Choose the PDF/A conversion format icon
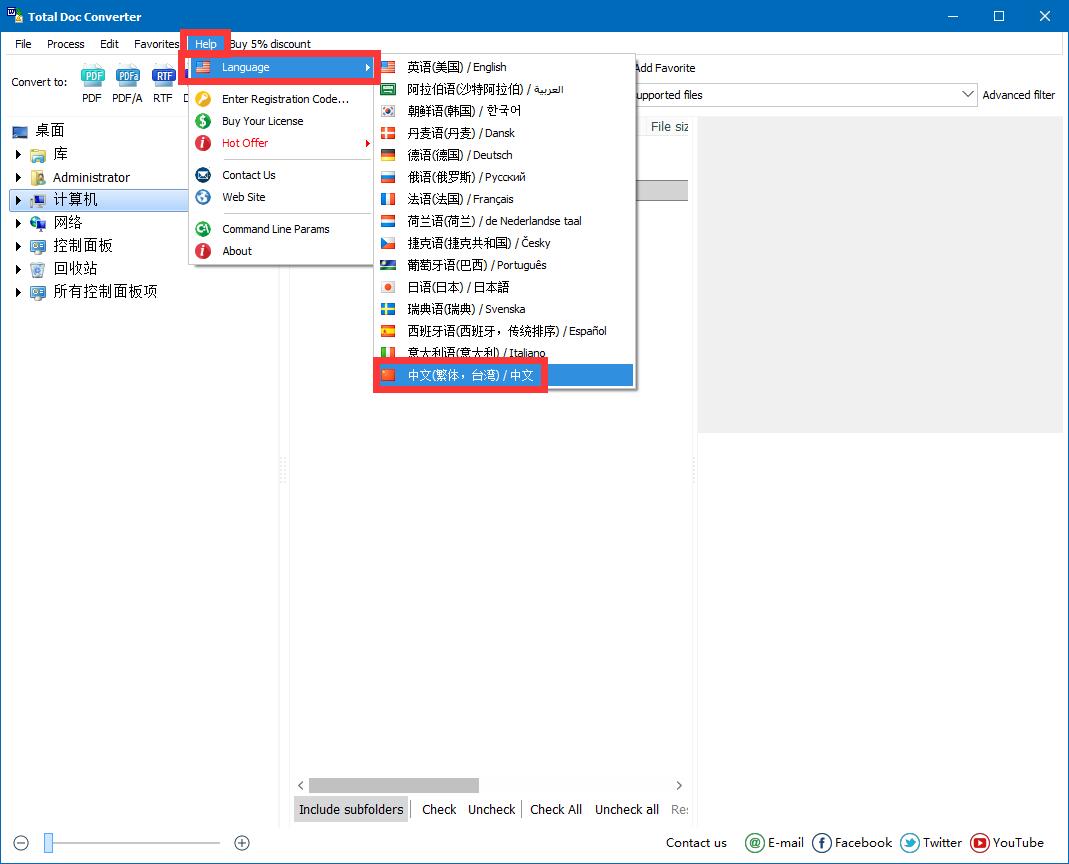Image resolution: width=1069 pixels, height=864 pixels. click(x=127, y=75)
